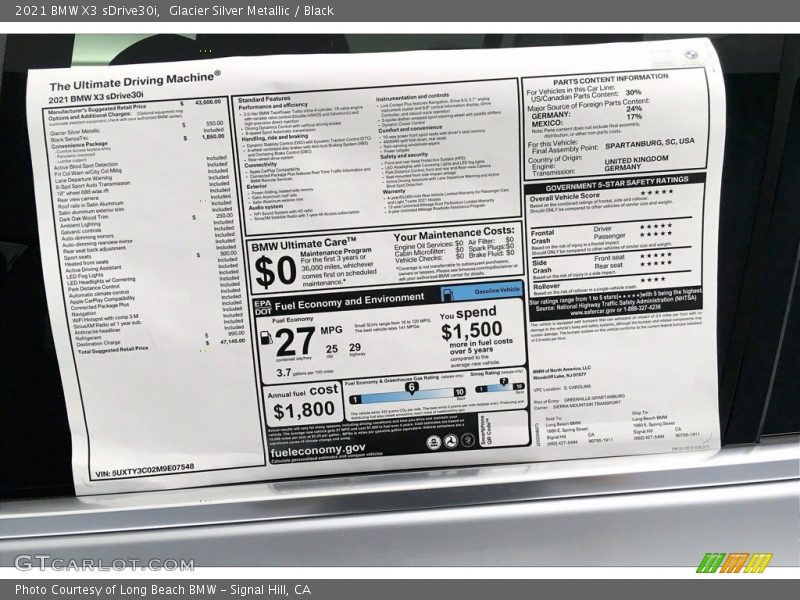Open the www.safercar.gov link
The image size is (800, 600).
coord(593,311)
